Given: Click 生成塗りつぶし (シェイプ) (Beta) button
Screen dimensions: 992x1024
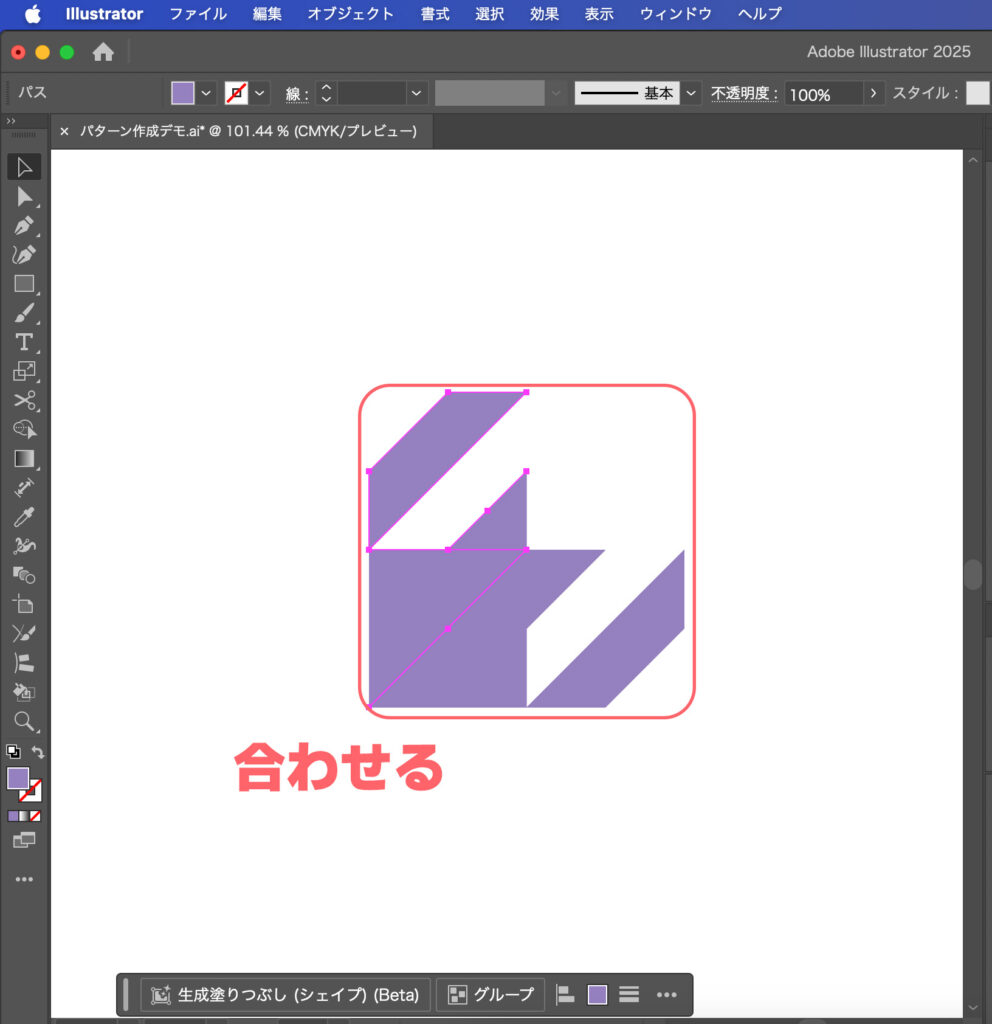Looking at the screenshot, I should 286,995.
